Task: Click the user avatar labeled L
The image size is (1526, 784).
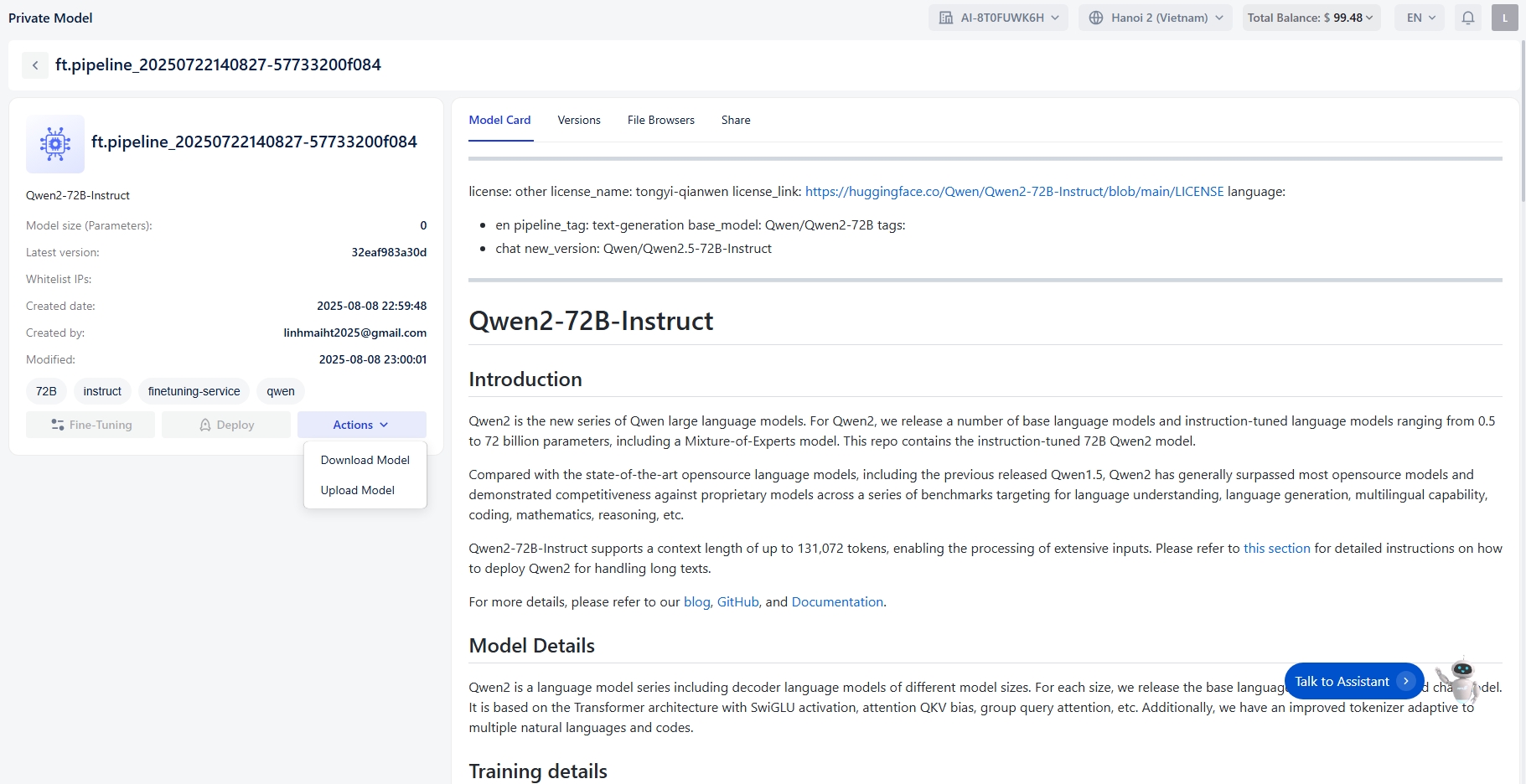Action: pyautogui.click(x=1504, y=18)
